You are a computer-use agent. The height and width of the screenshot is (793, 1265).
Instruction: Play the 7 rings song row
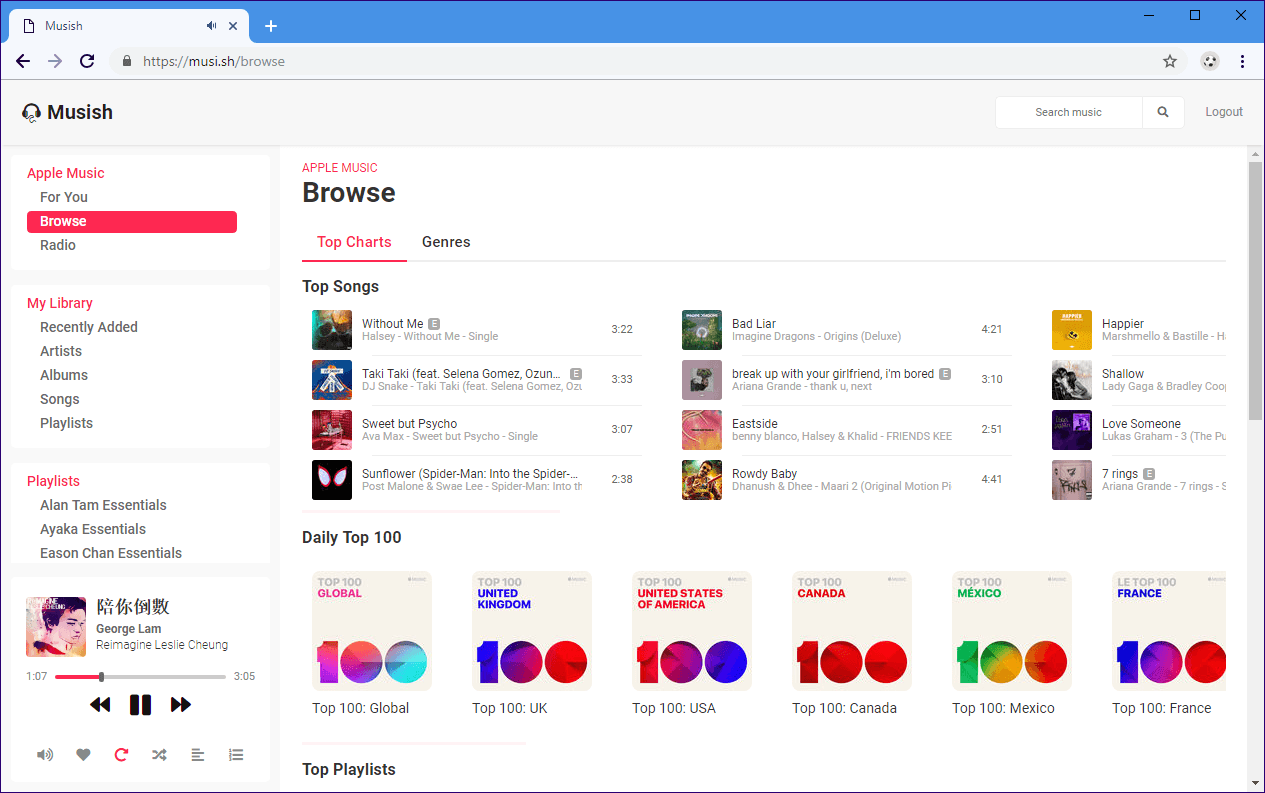click(x=1139, y=480)
